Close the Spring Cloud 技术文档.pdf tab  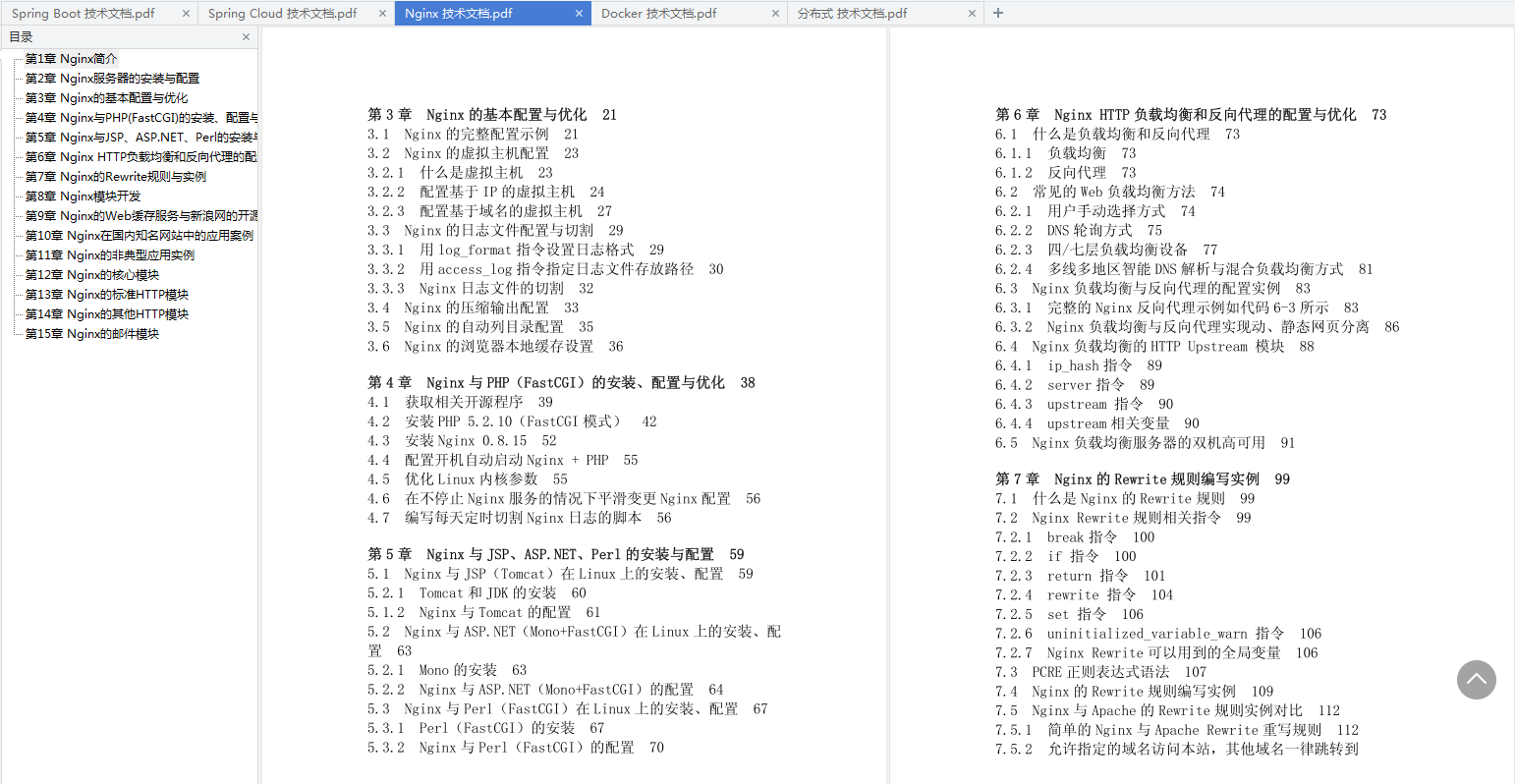[x=382, y=14]
